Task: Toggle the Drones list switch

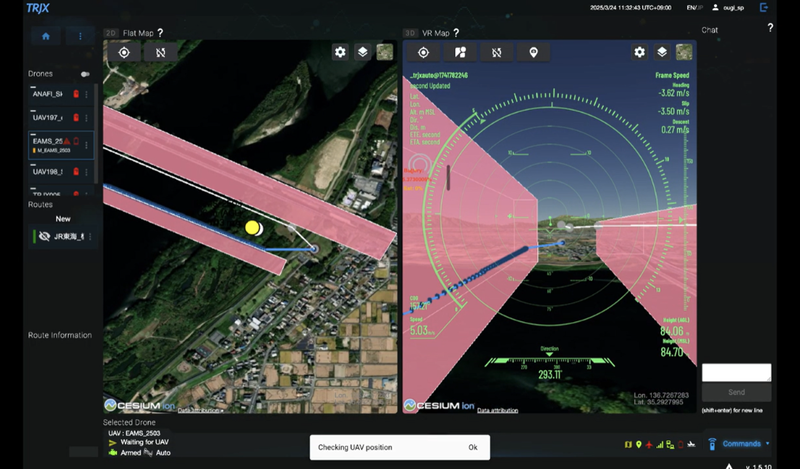Action: coord(85,74)
